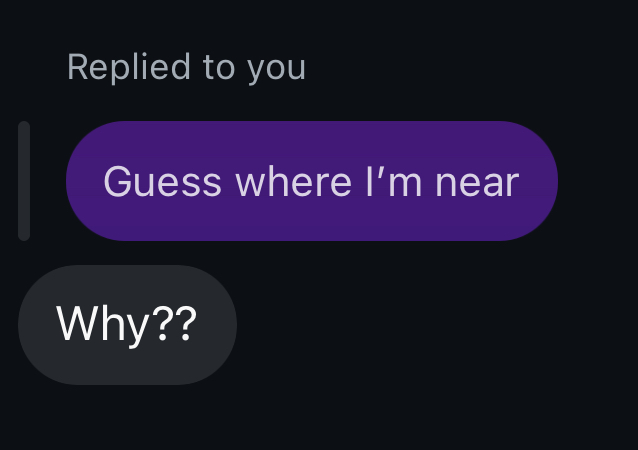The width and height of the screenshot is (638, 450).
Task: Tap the vertical reply indicator bar
Action: tap(24, 181)
